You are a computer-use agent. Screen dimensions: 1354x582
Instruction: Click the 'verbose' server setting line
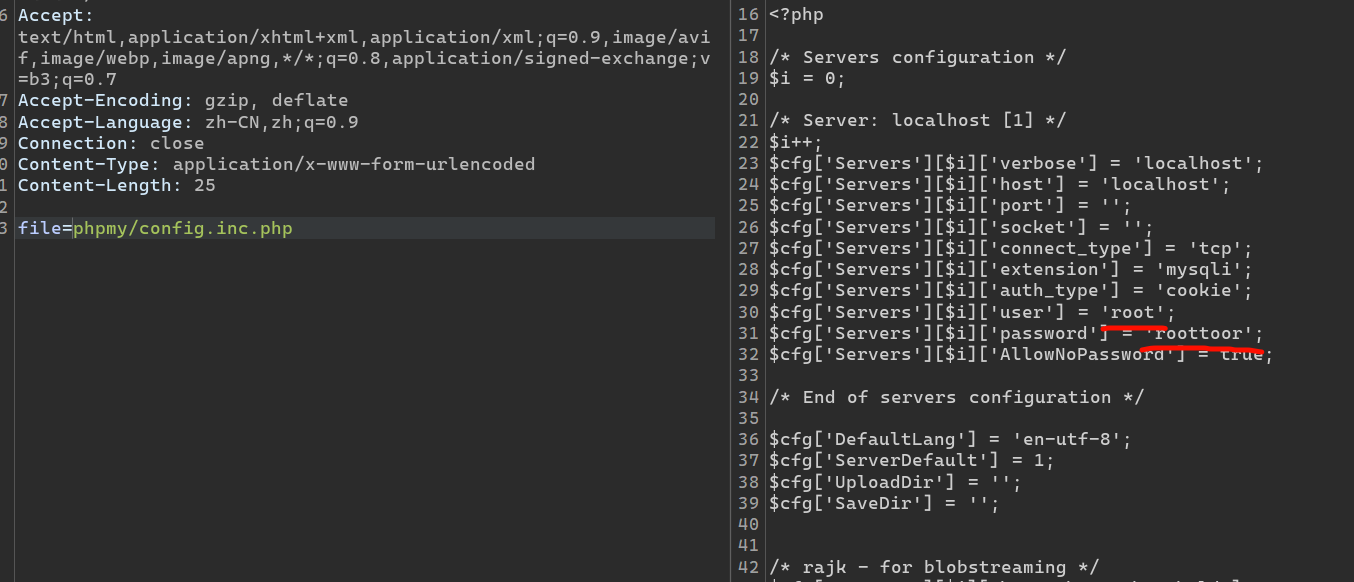pos(1016,163)
